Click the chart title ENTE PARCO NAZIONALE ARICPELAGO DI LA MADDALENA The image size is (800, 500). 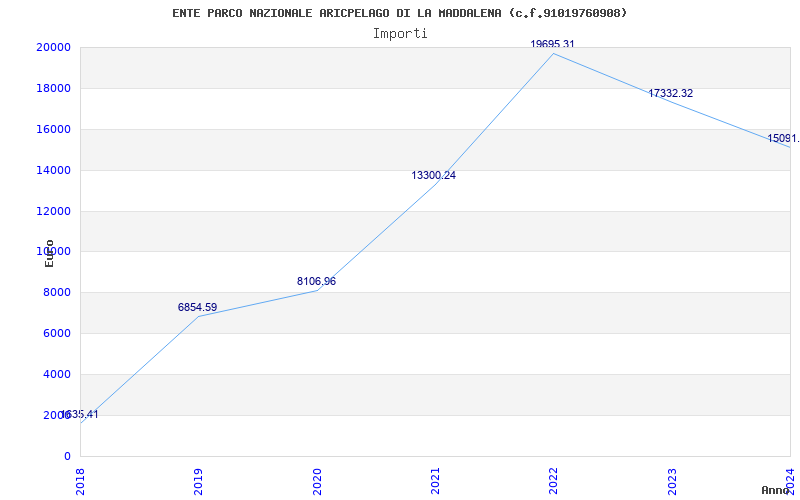399,13
